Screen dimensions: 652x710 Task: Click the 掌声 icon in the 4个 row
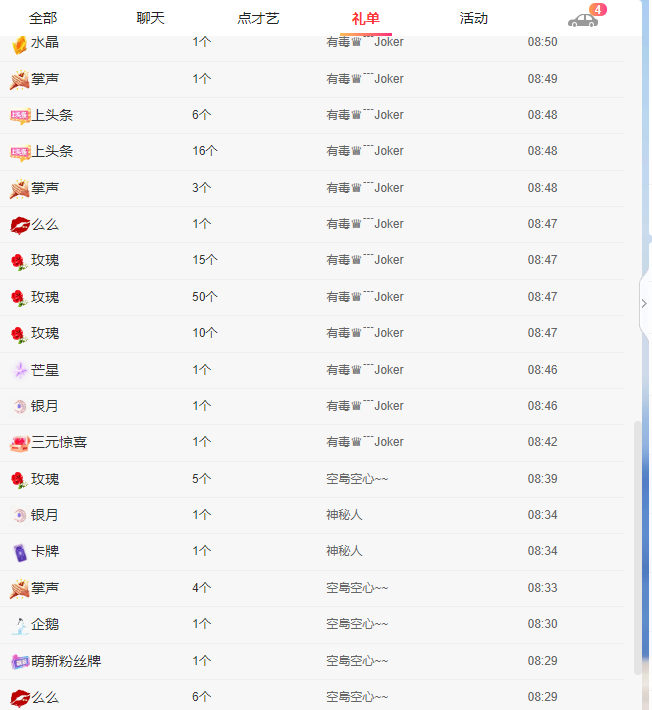click(19, 589)
